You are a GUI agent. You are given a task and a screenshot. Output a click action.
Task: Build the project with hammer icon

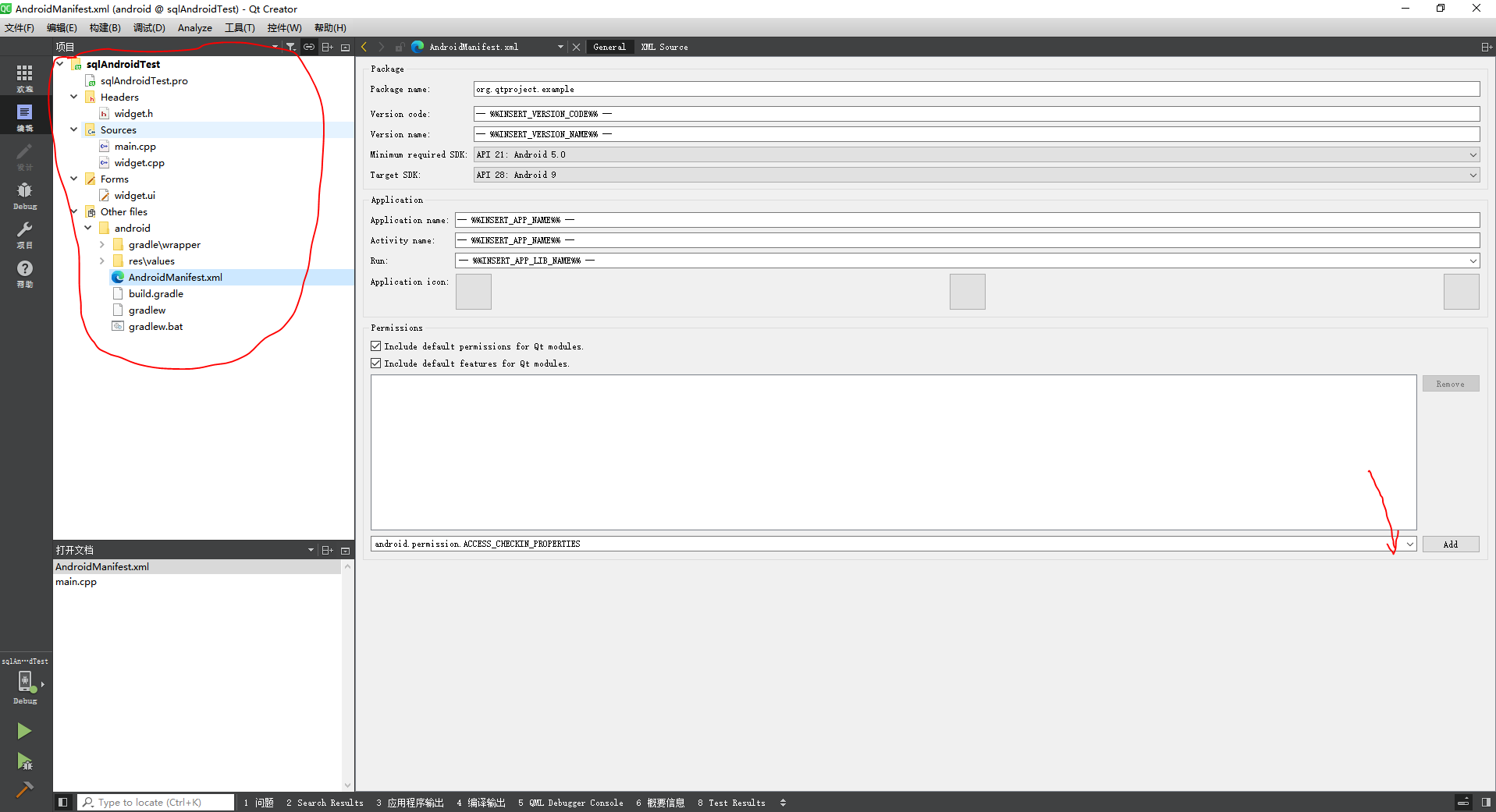(x=24, y=789)
